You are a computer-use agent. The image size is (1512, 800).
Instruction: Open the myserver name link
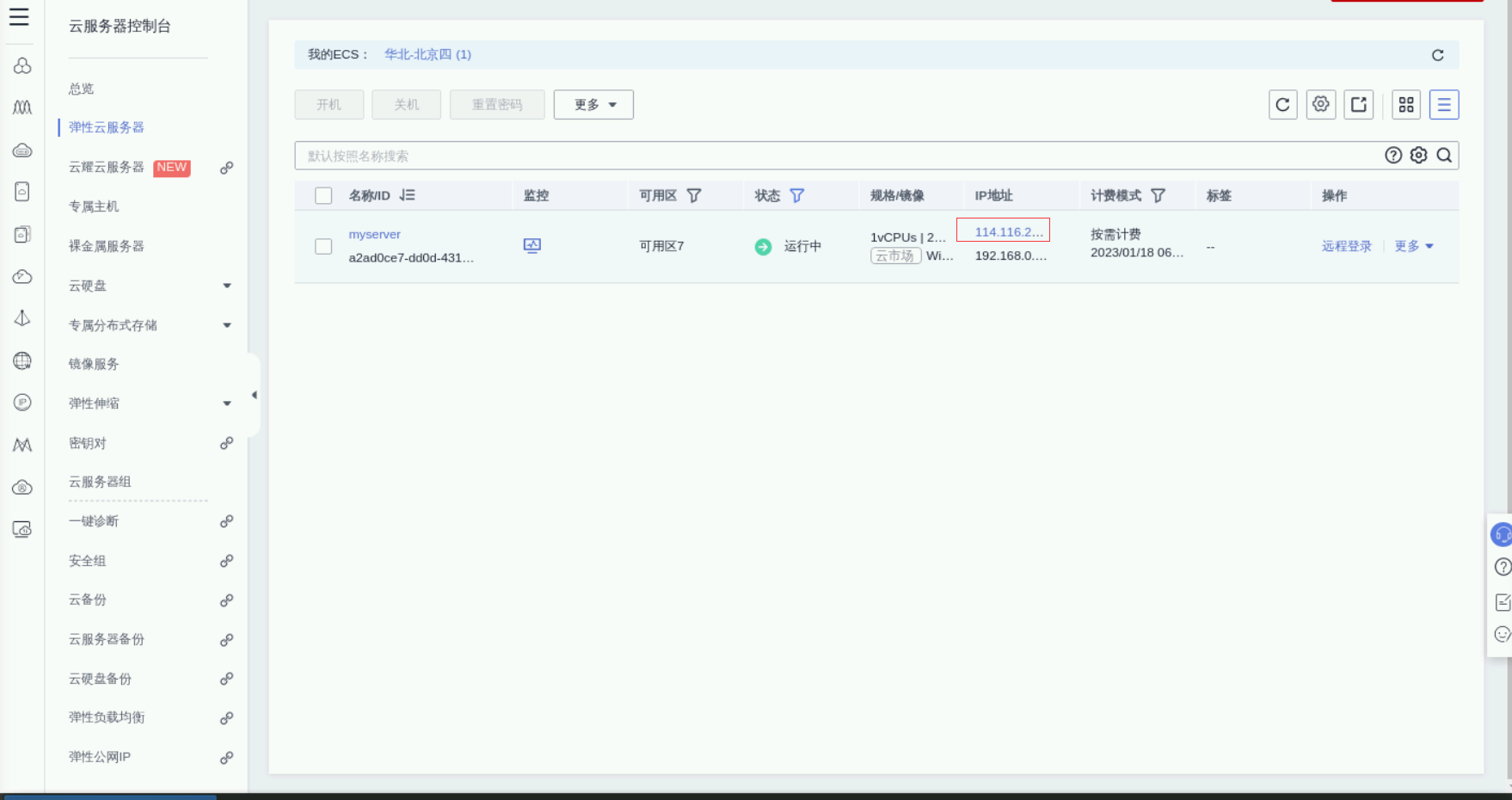pyautogui.click(x=374, y=234)
